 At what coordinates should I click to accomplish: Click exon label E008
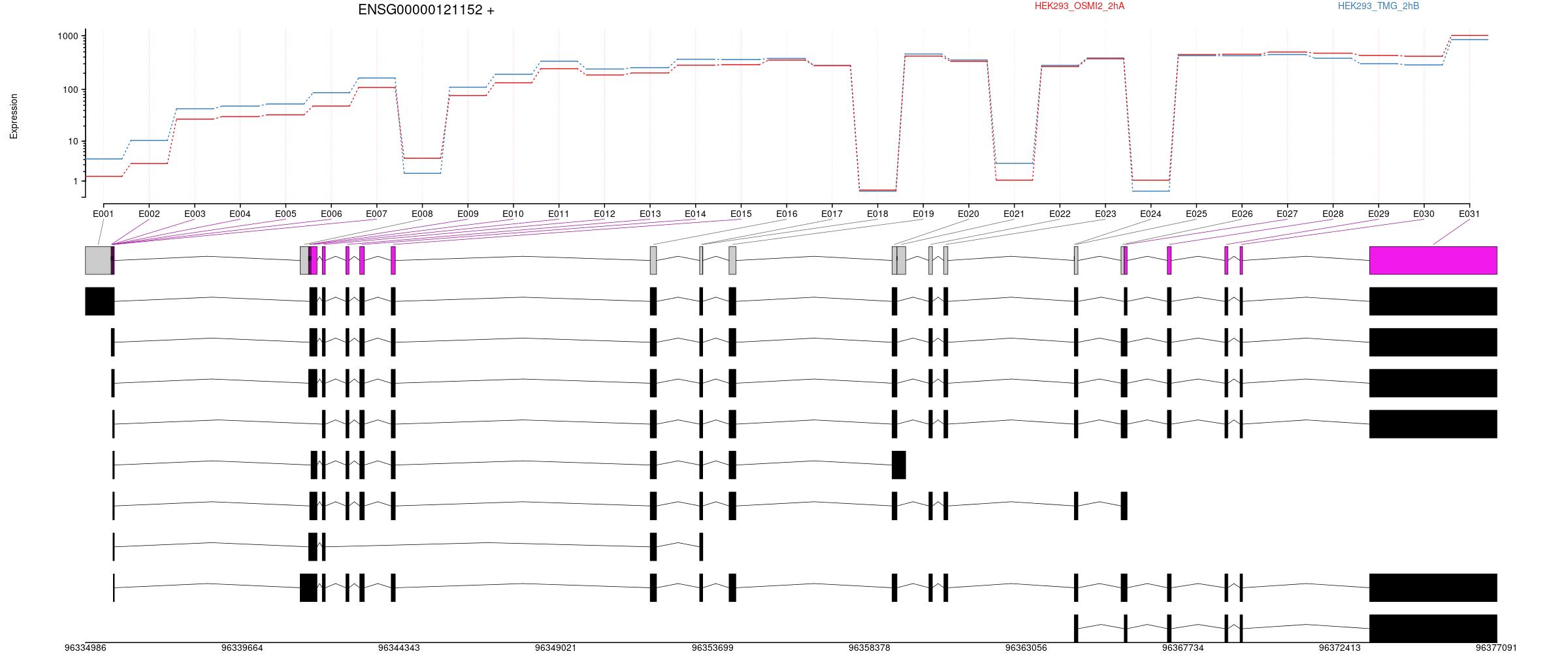coord(422,214)
